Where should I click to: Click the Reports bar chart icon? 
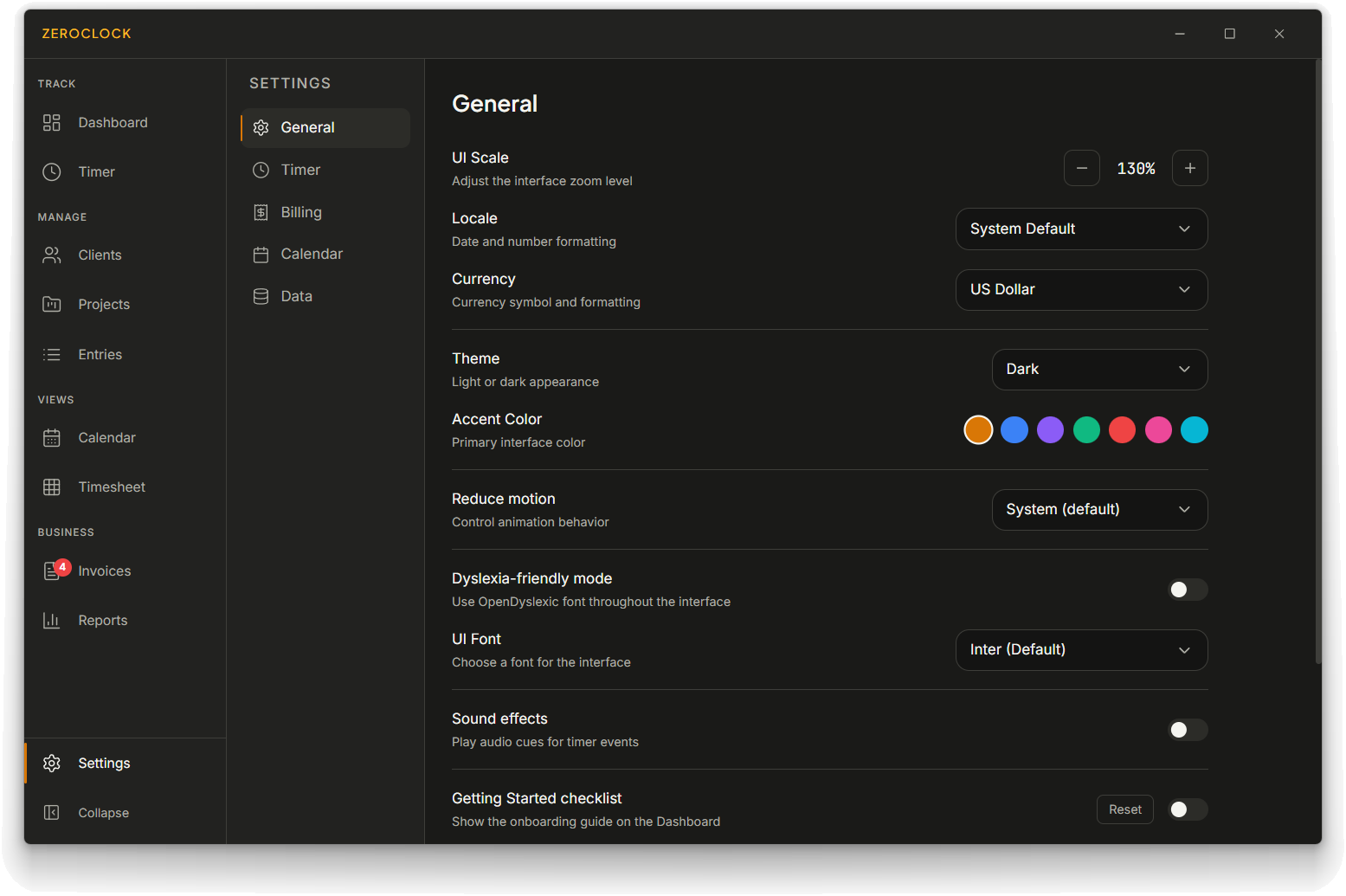pos(52,621)
